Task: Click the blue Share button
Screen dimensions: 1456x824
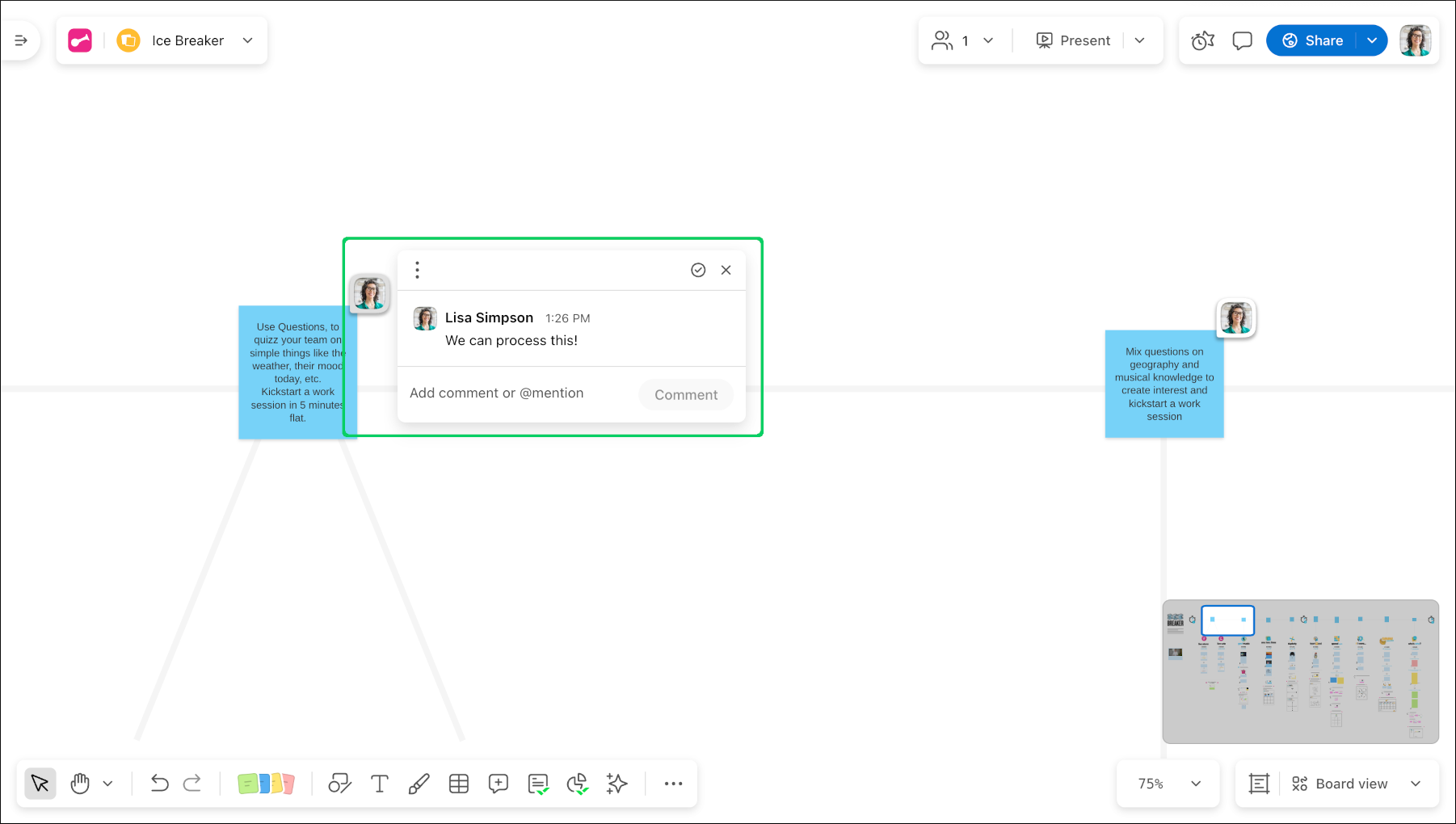Action: (x=1313, y=40)
